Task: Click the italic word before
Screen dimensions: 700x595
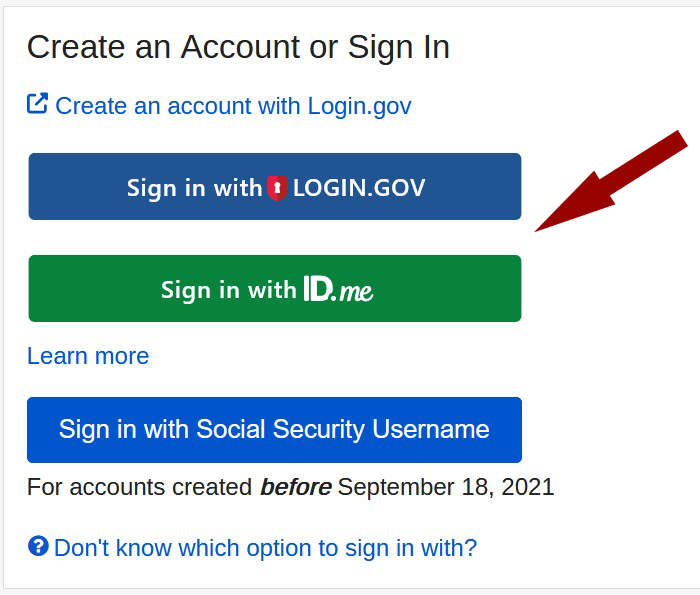Action: click(x=295, y=488)
